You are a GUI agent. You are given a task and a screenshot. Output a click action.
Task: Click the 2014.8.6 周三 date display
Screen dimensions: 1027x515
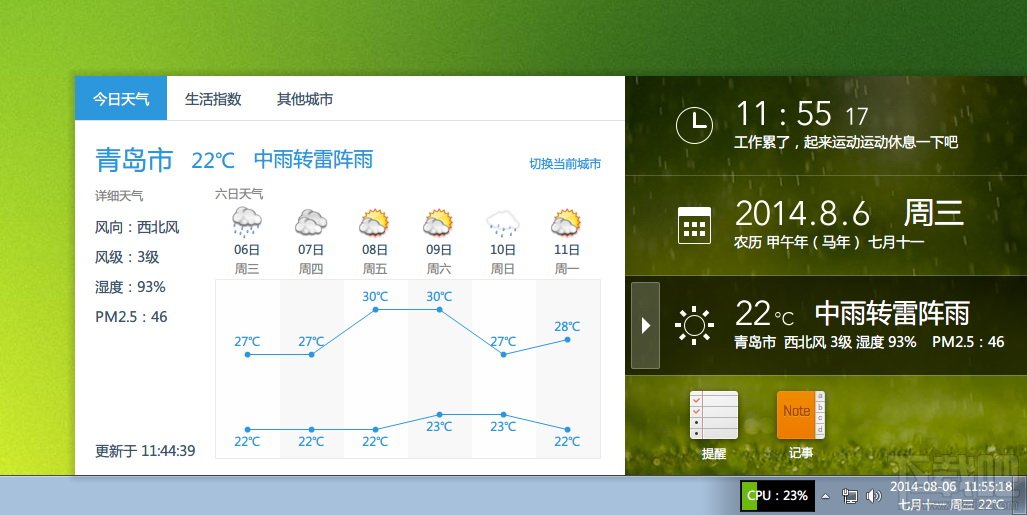pos(850,213)
